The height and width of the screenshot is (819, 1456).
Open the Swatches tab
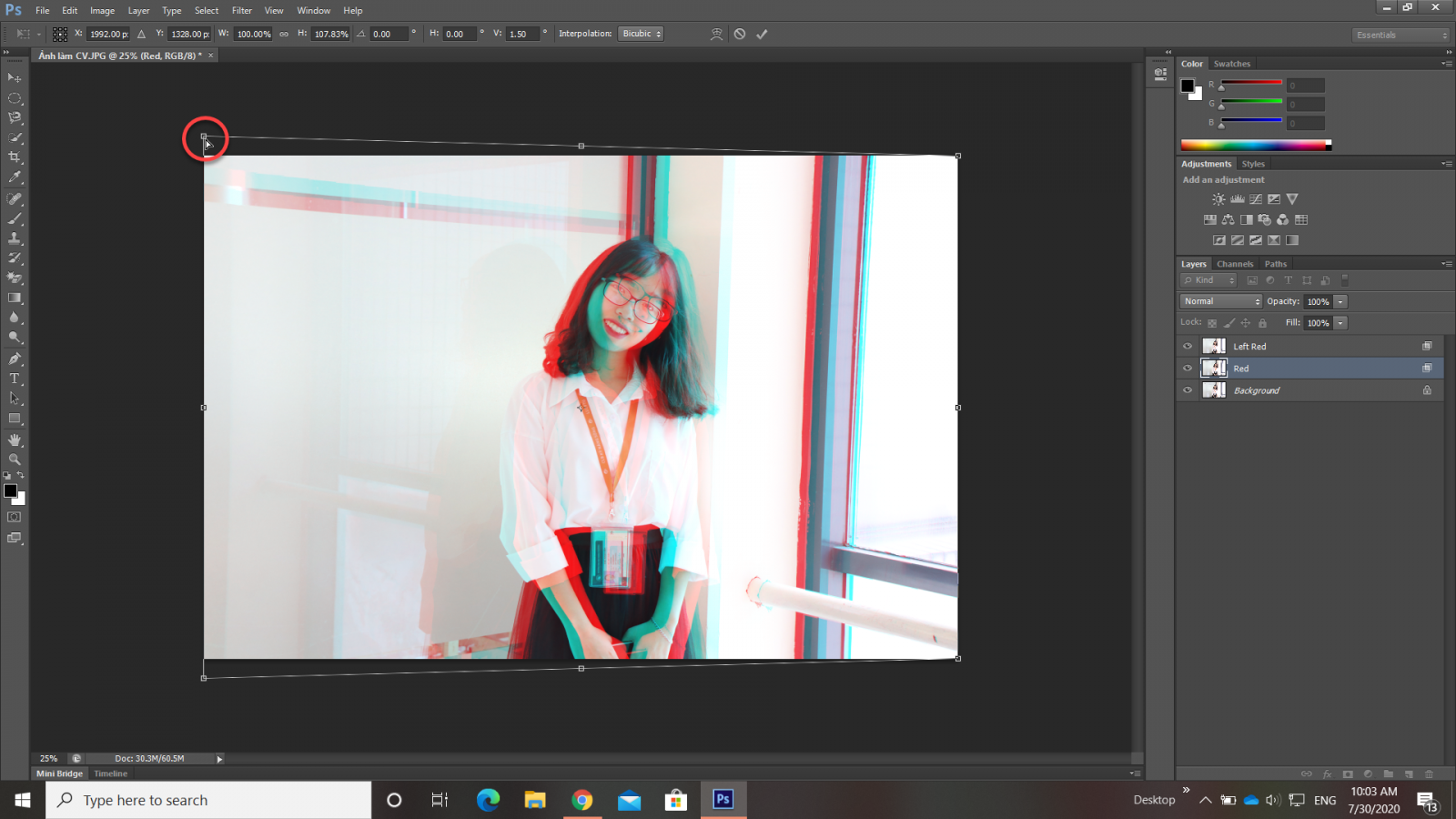(1231, 64)
